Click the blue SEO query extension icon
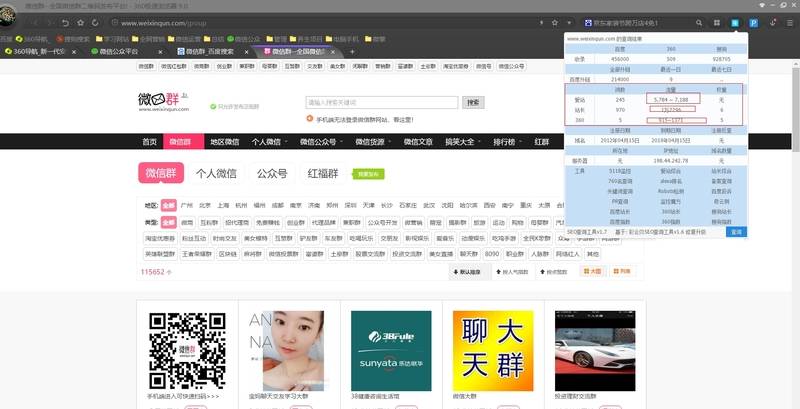The image size is (800, 409). [735, 23]
